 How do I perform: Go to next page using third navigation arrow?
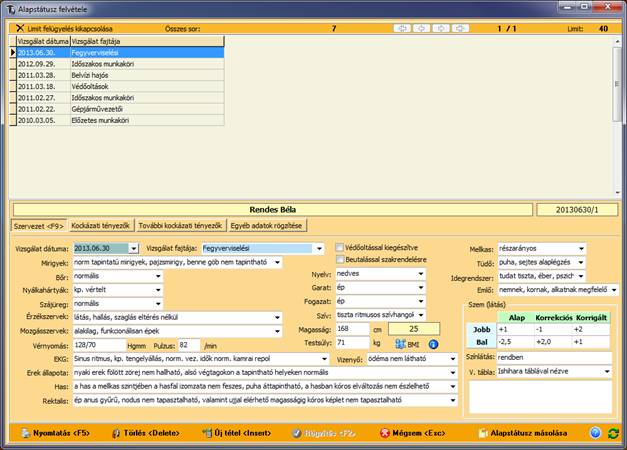click(x=441, y=28)
